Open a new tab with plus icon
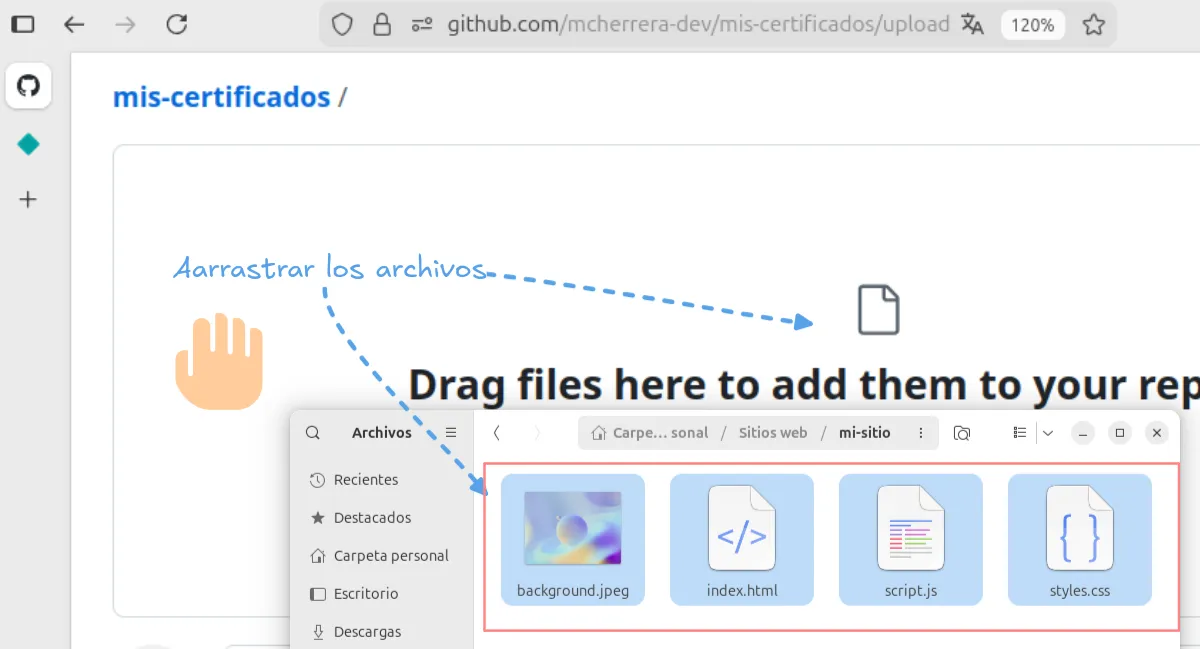The width and height of the screenshot is (1200, 649). pyautogui.click(x=28, y=200)
